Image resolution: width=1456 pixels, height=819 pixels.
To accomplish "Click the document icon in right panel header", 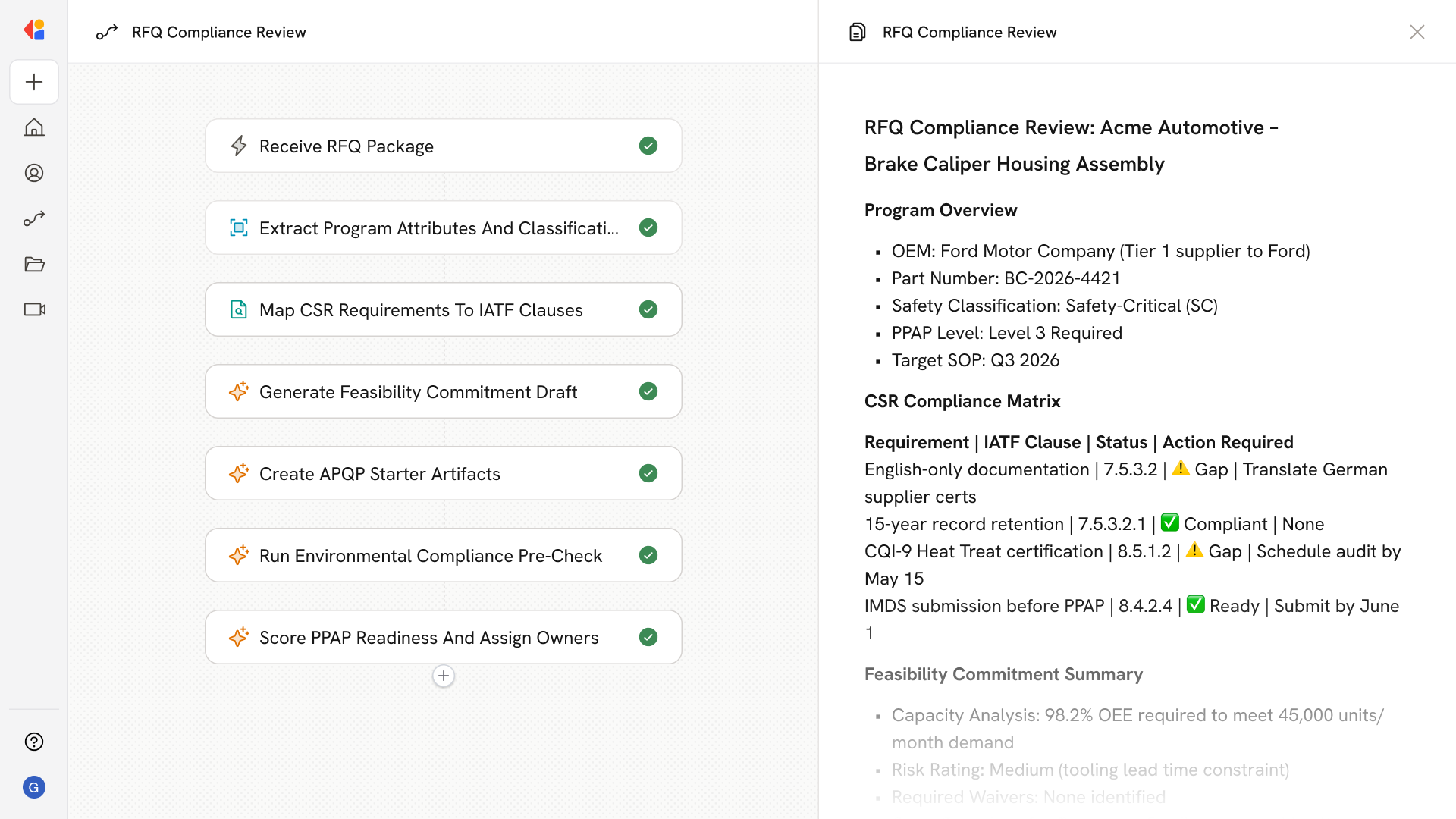I will [857, 32].
